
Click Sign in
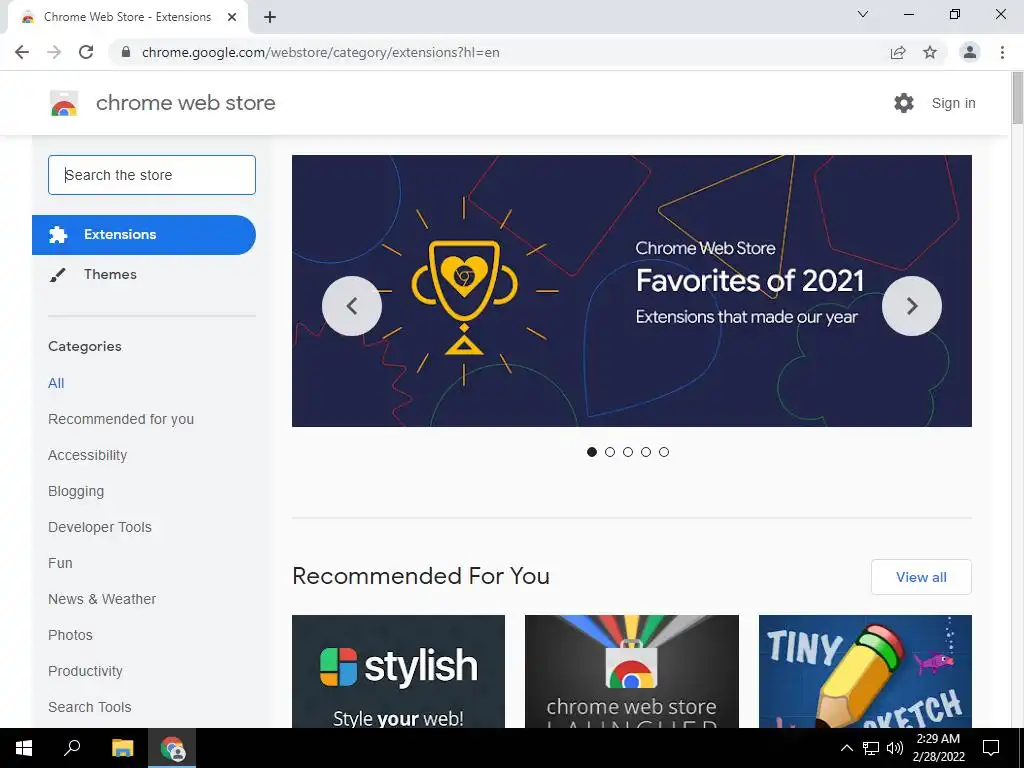coord(953,103)
